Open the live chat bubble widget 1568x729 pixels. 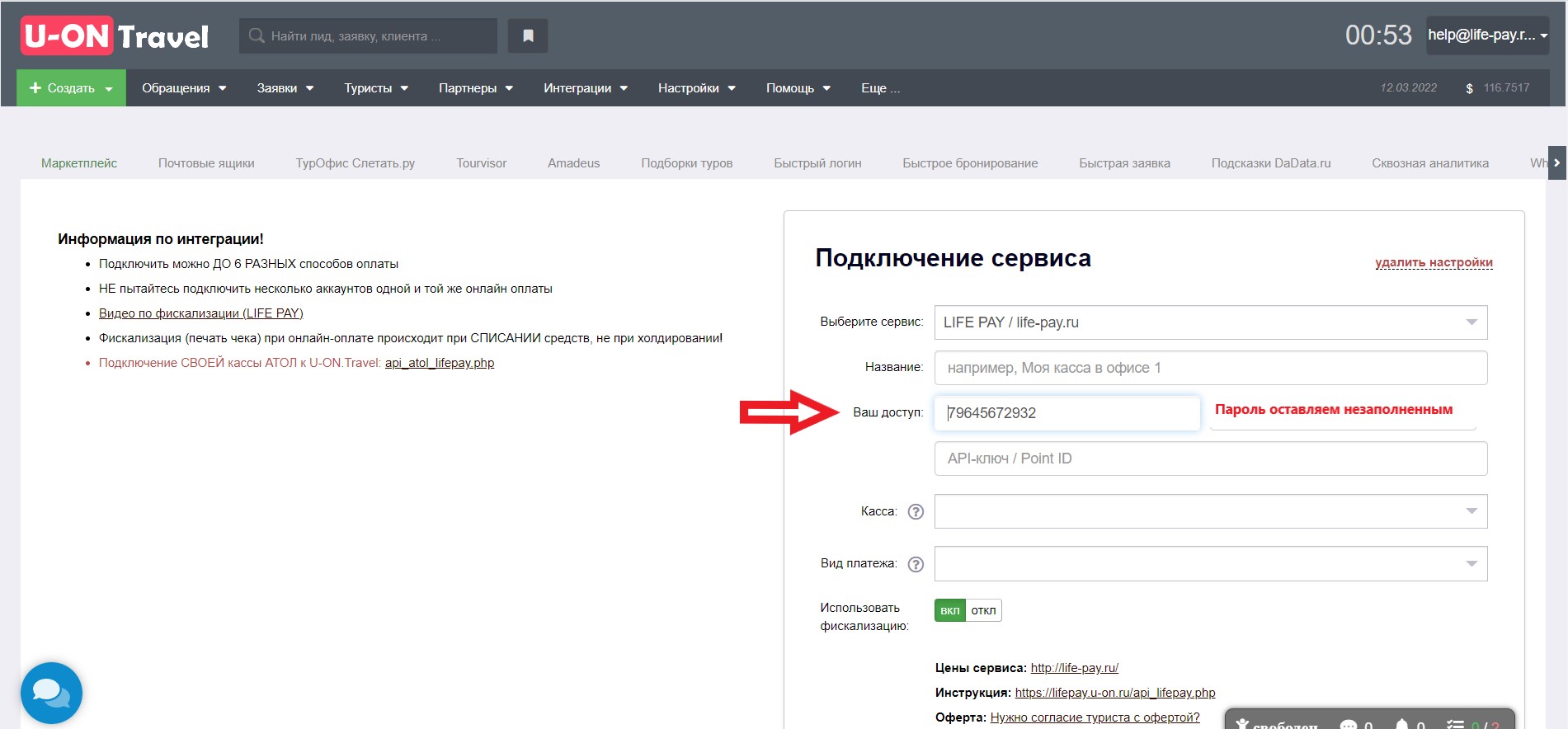click(51, 693)
